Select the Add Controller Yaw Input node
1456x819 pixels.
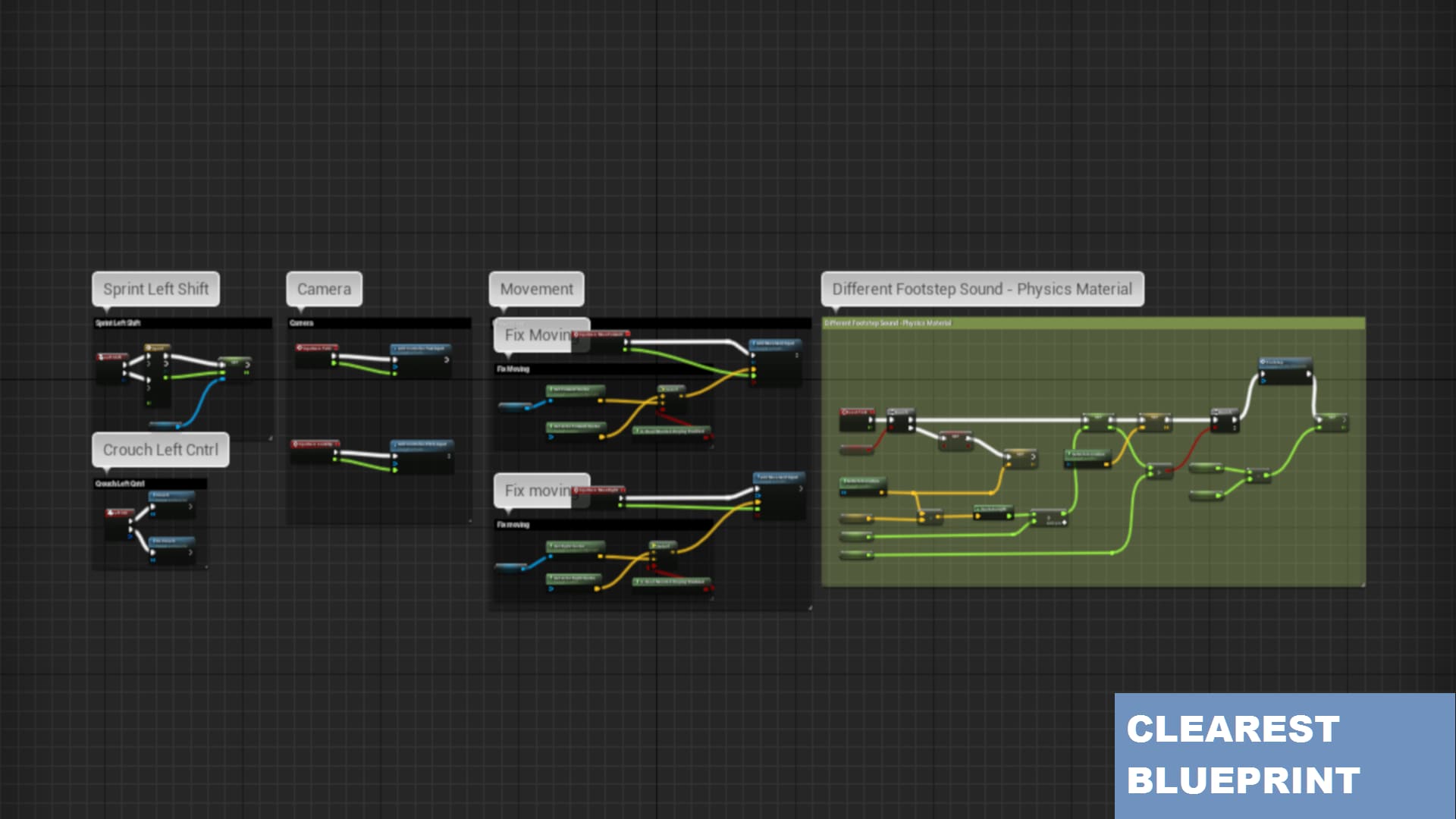[421, 349]
